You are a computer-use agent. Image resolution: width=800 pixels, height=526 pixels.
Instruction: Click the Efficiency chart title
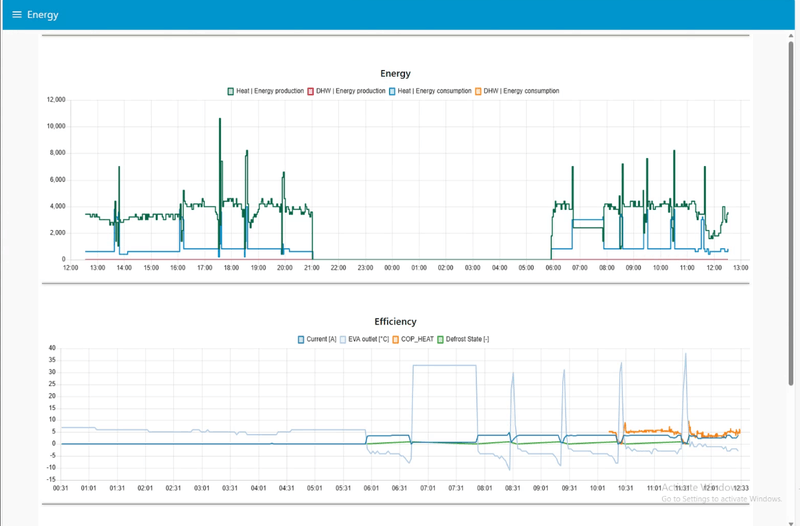click(395, 321)
